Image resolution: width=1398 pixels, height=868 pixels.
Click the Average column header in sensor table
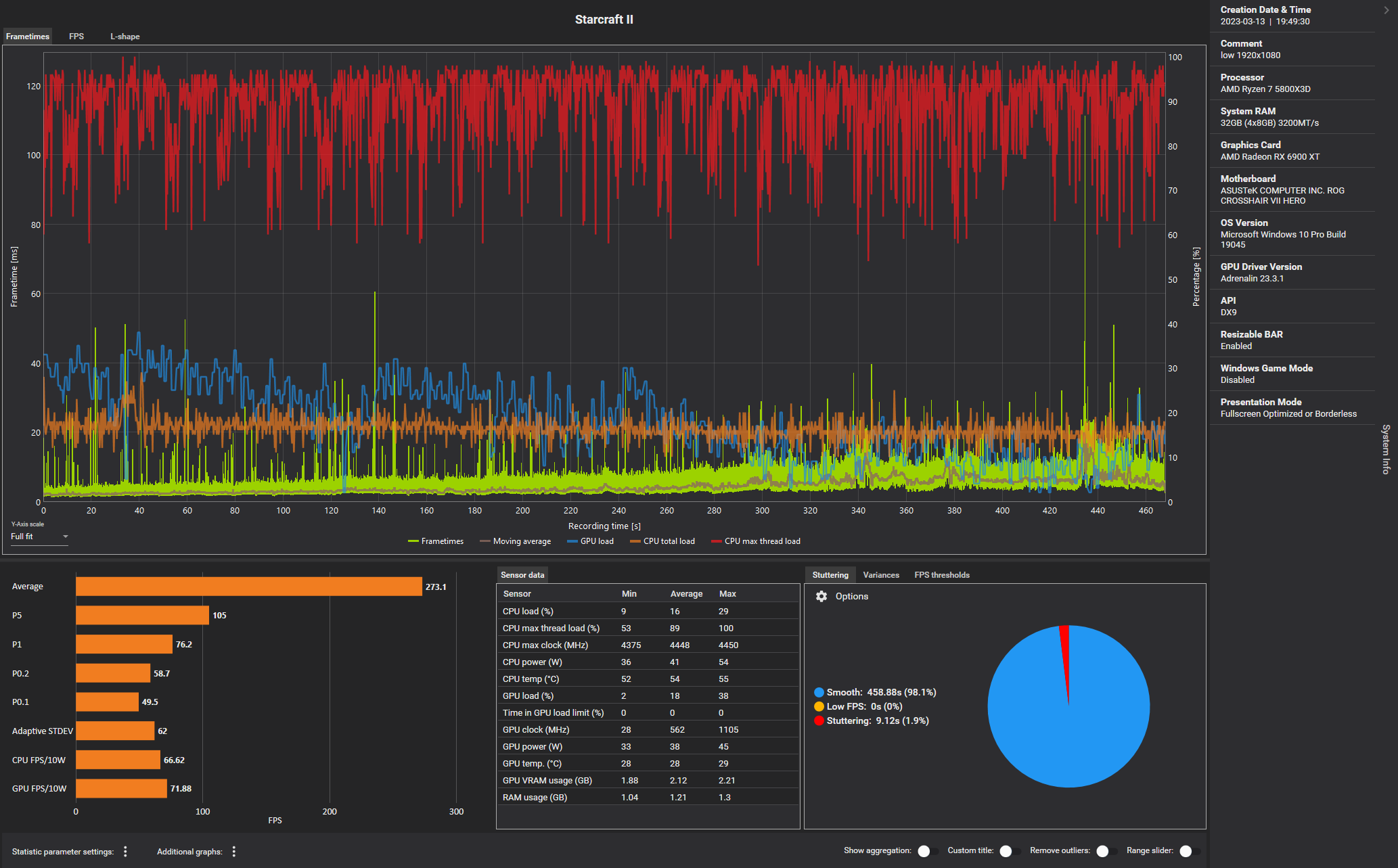pyautogui.click(x=686, y=593)
